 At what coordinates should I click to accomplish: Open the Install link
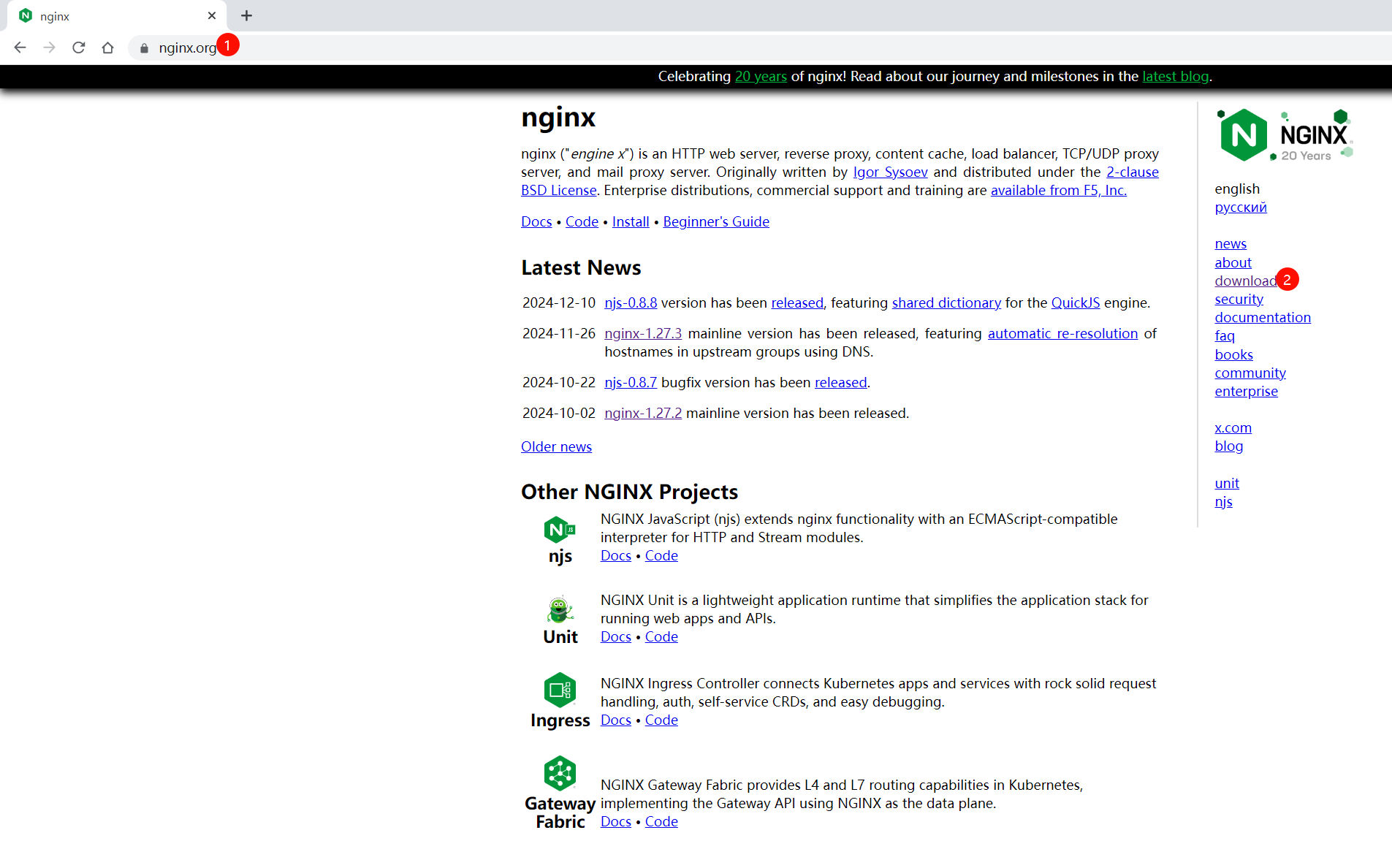631,221
